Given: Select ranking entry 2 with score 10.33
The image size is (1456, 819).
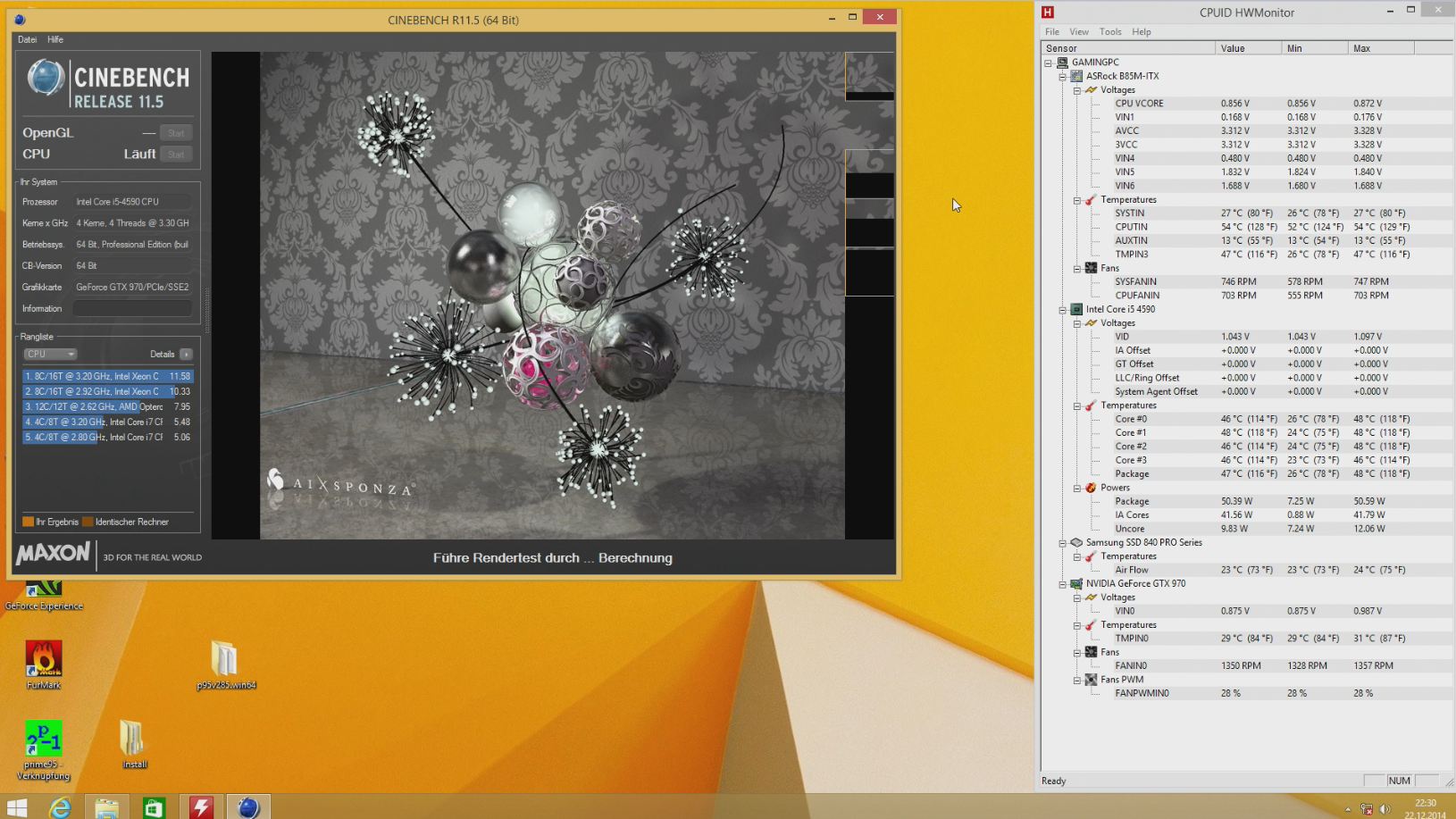Looking at the screenshot, I should [107, 391].
